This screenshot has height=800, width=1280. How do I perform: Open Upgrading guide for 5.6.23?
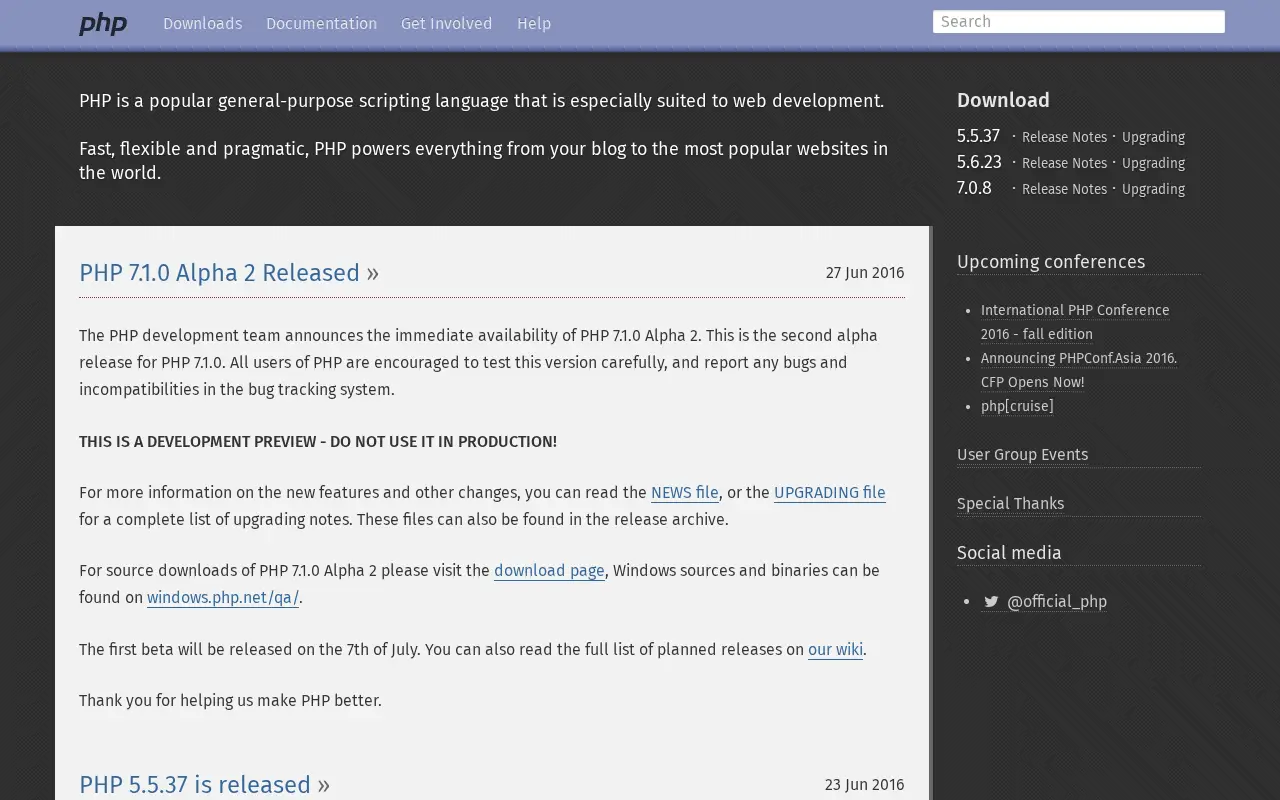(1153, 163)
